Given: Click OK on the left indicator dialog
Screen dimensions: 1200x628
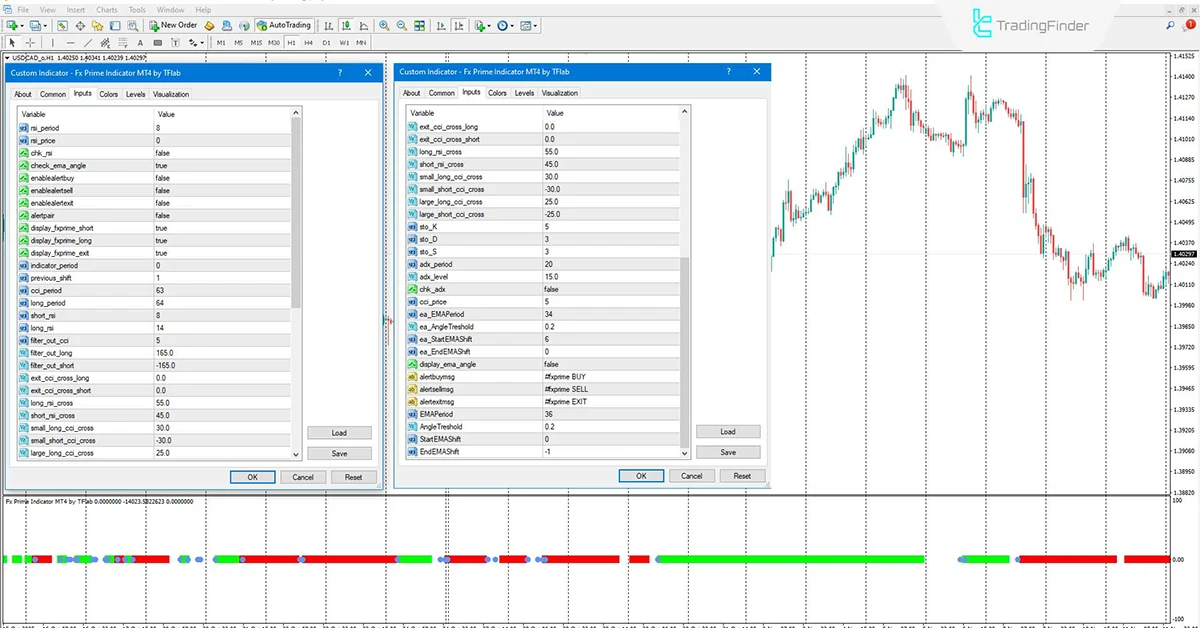Looking at the screenshot, I should pos(252,477).
